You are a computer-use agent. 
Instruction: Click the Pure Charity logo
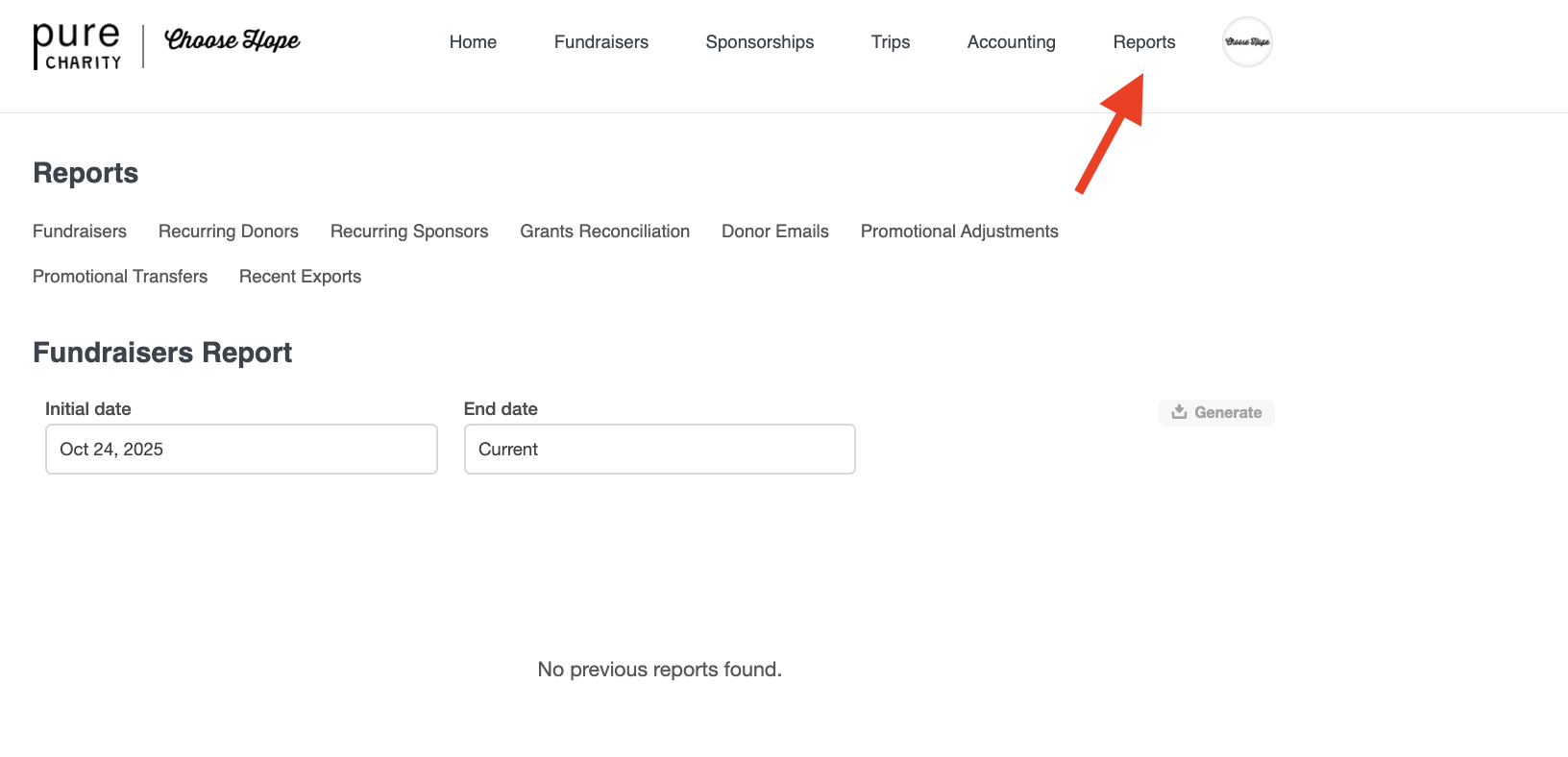click(x=77, y=45)
